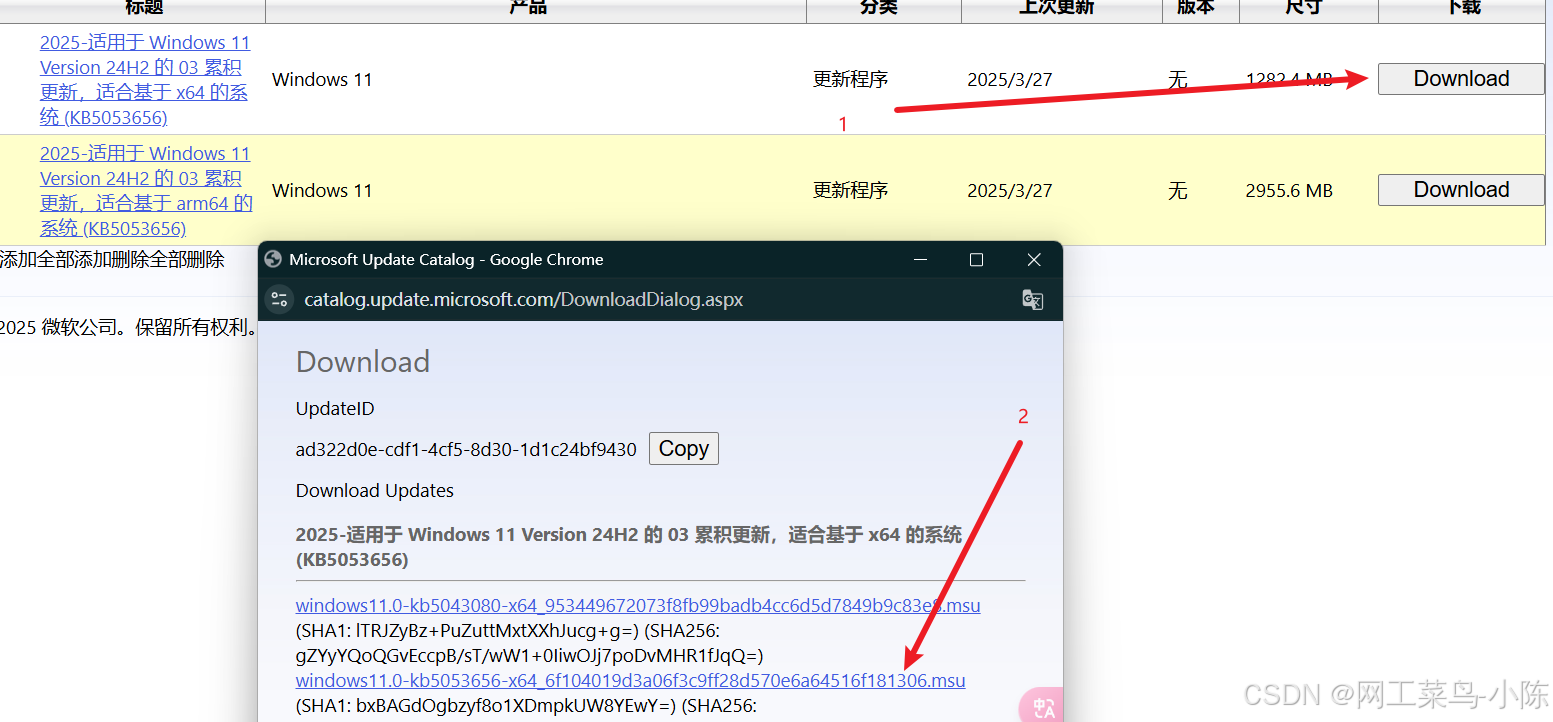1553x722 pixels.
Task: Click the translate page icon in popup address bar
Action: click(1033, 299)
